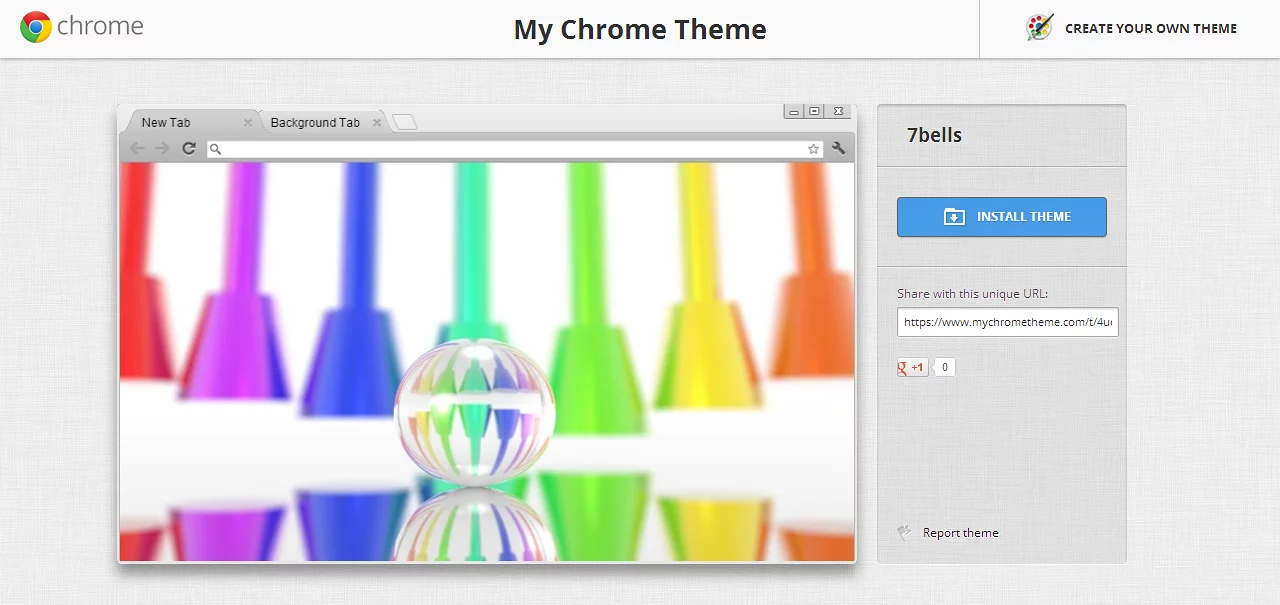Install the 7bells theme
1280x605 pixels.
point(1001,217)
